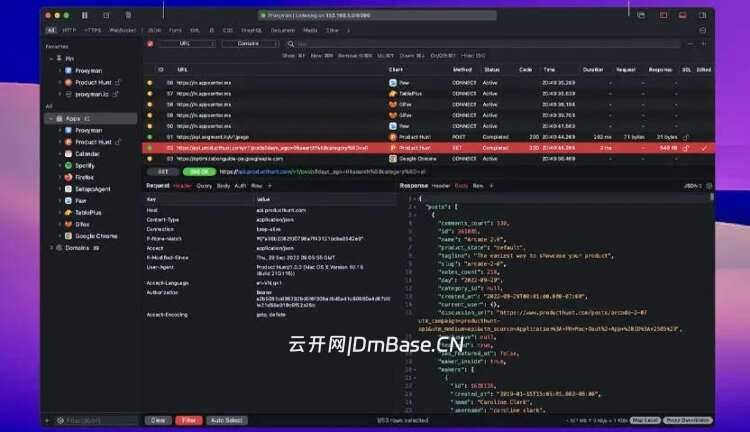The image size is (750, 432).
Task: Select the HTTPS protocol filter tab
Action: click(92, 30)
